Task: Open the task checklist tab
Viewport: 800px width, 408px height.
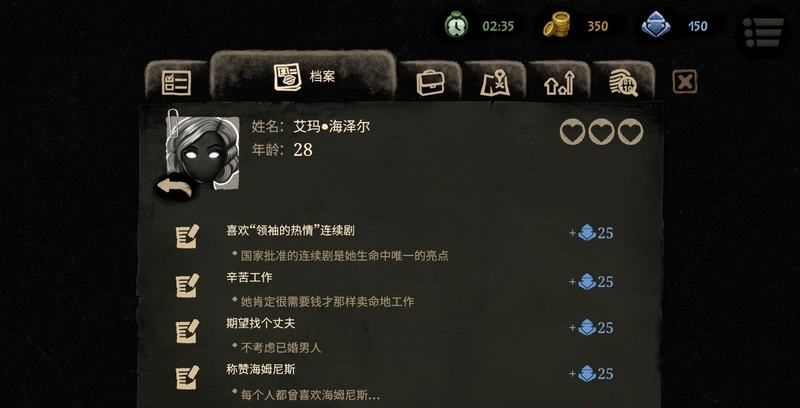Action: (177, 82)
